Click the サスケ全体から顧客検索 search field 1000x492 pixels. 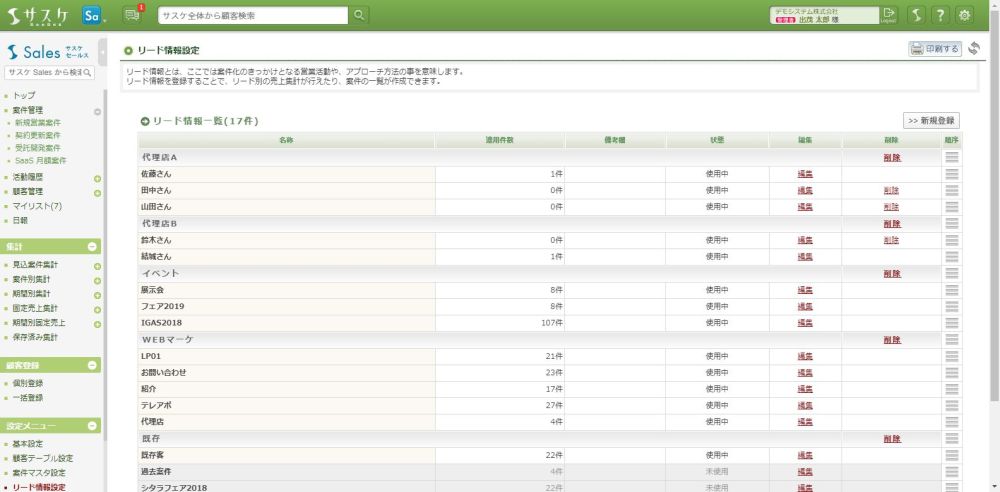tap(253, 15)
